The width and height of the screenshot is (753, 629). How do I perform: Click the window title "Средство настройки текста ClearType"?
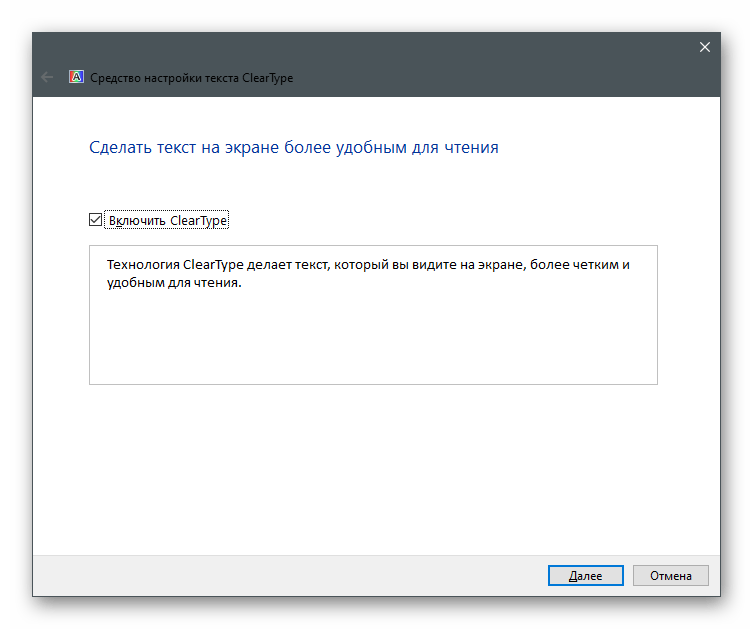tap(192, 78)
